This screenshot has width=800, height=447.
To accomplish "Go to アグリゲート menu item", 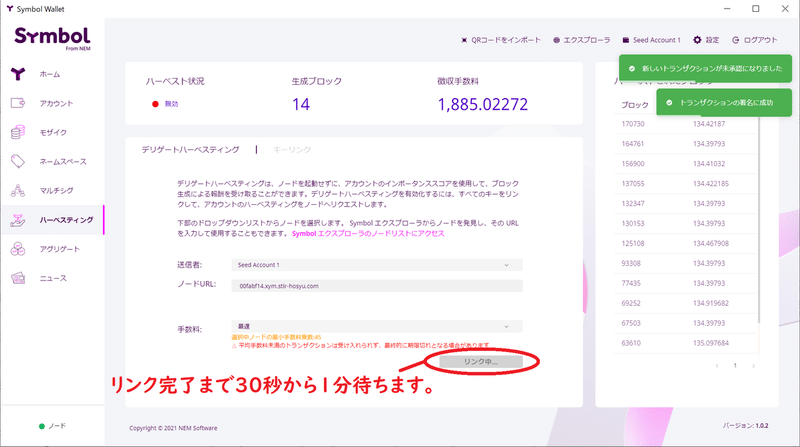I will (x=60, y=249).
